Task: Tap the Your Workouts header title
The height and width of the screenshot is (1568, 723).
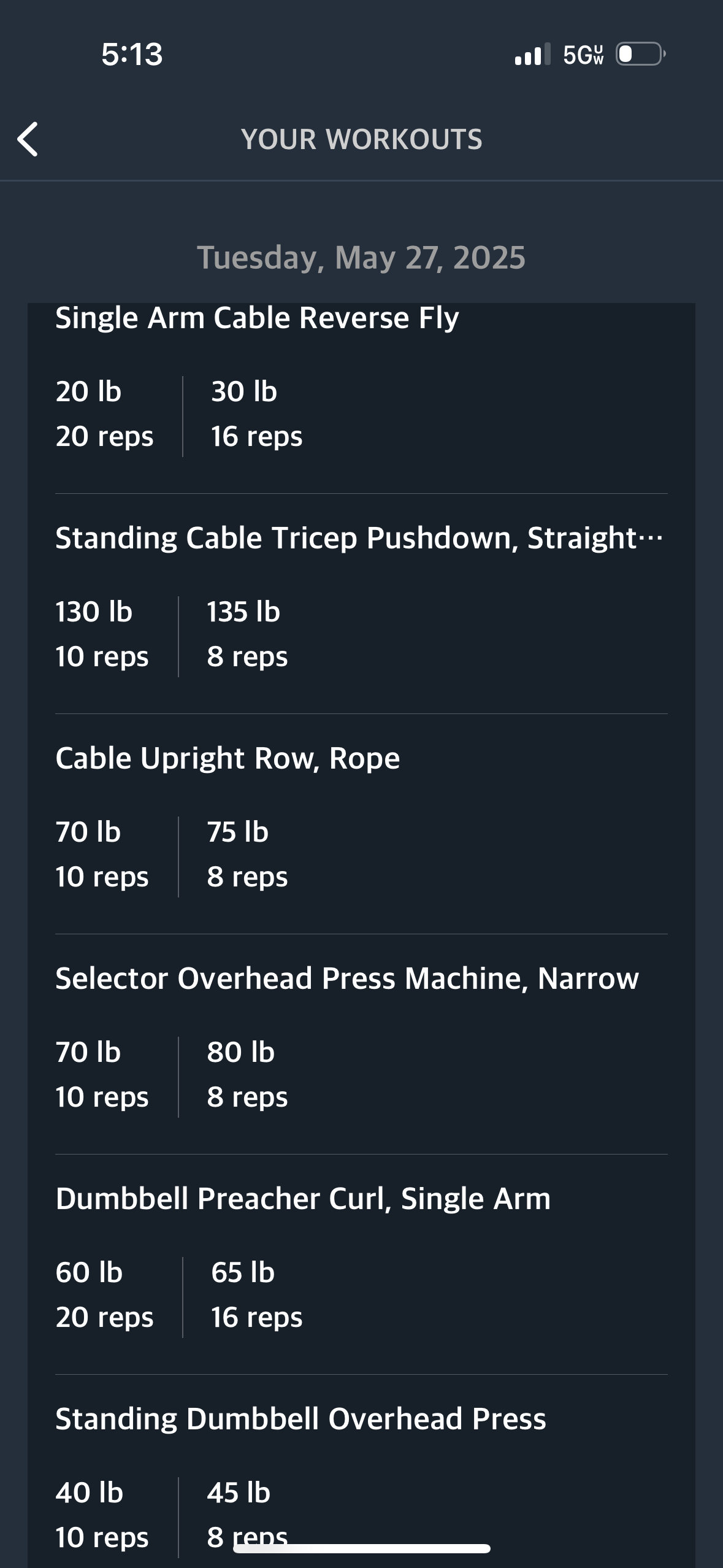Action: click(361, 139)
